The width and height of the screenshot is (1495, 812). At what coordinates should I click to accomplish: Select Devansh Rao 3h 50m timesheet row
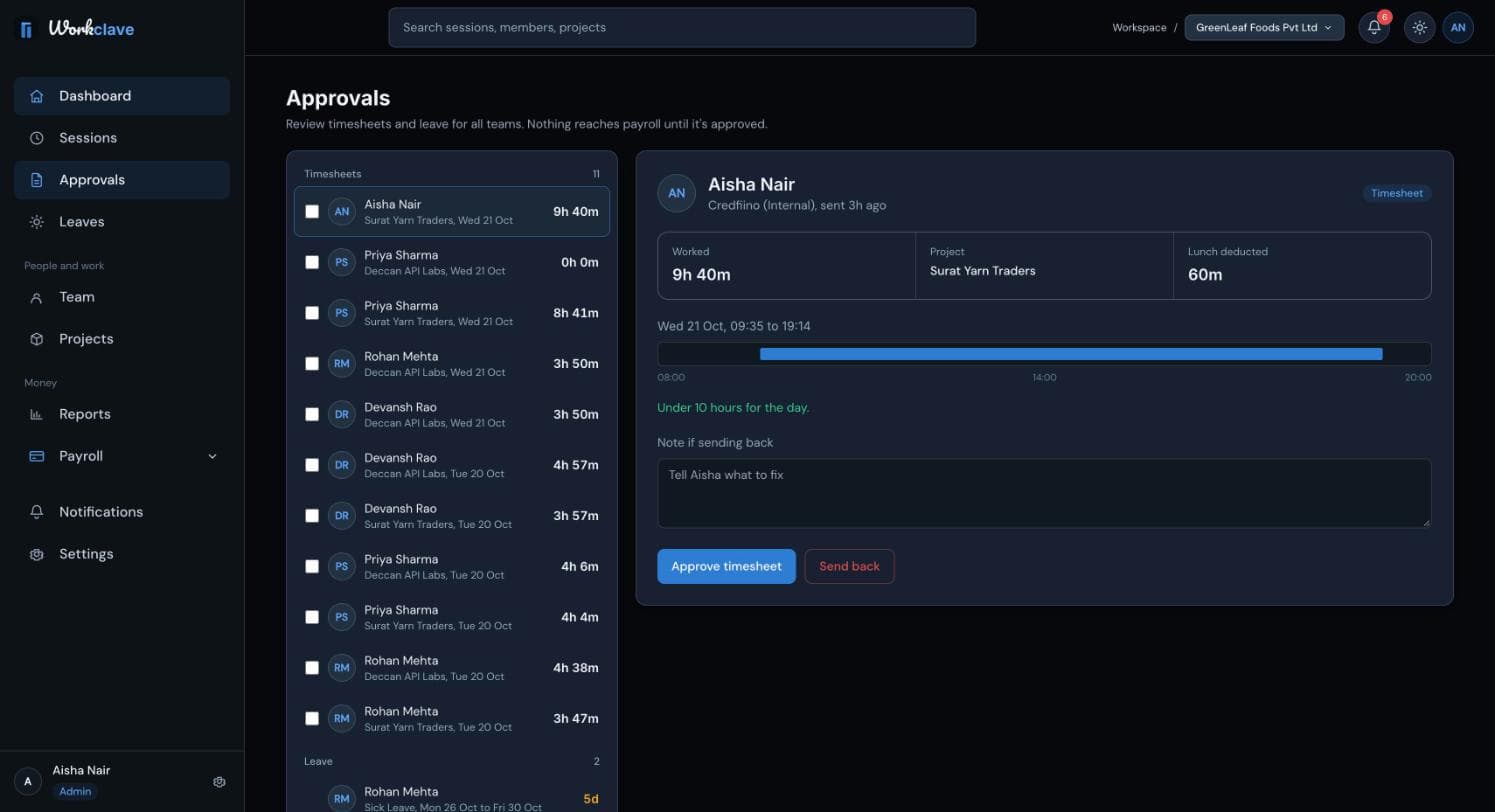[x=452, y=414]
